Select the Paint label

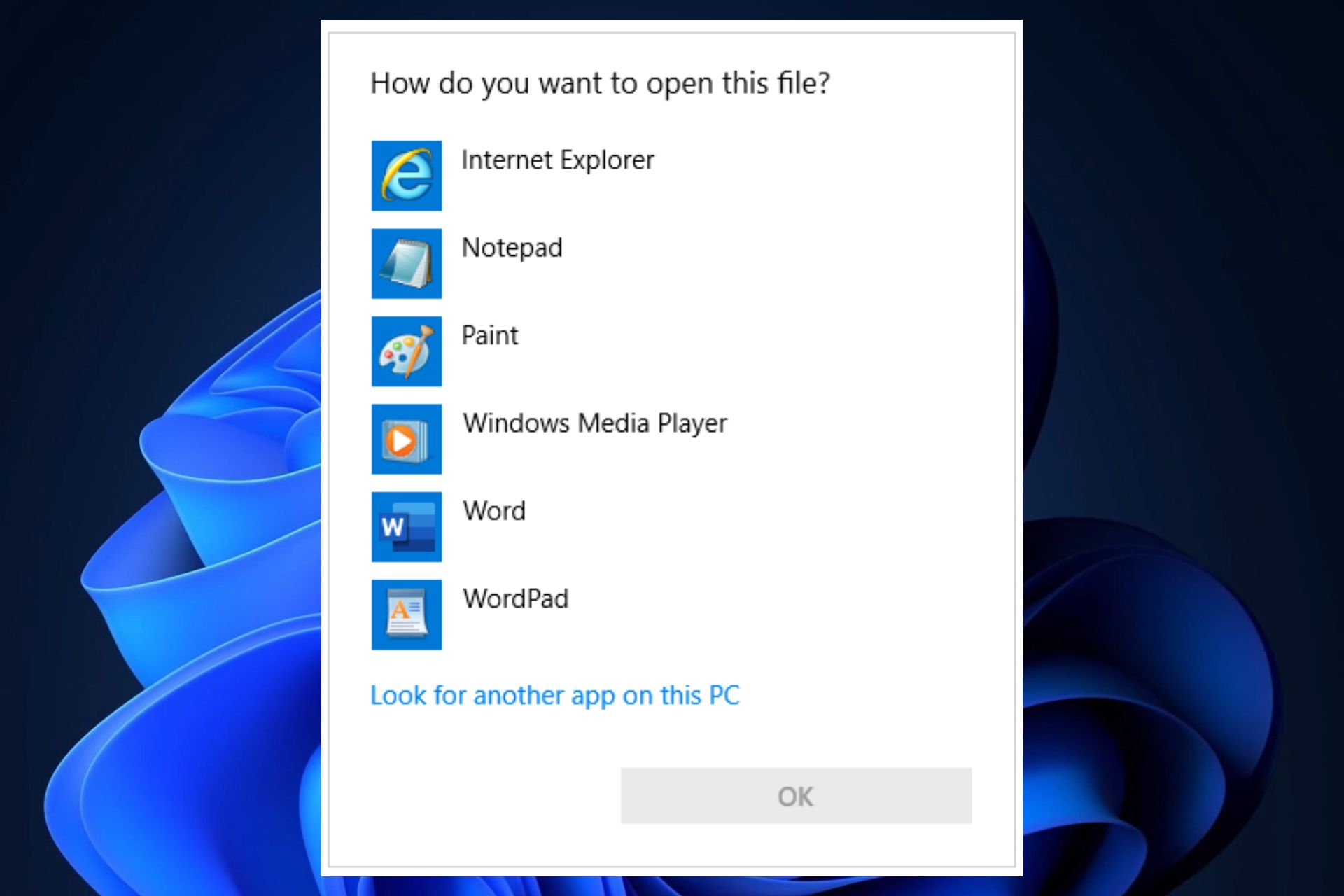[x=490, y=336]
